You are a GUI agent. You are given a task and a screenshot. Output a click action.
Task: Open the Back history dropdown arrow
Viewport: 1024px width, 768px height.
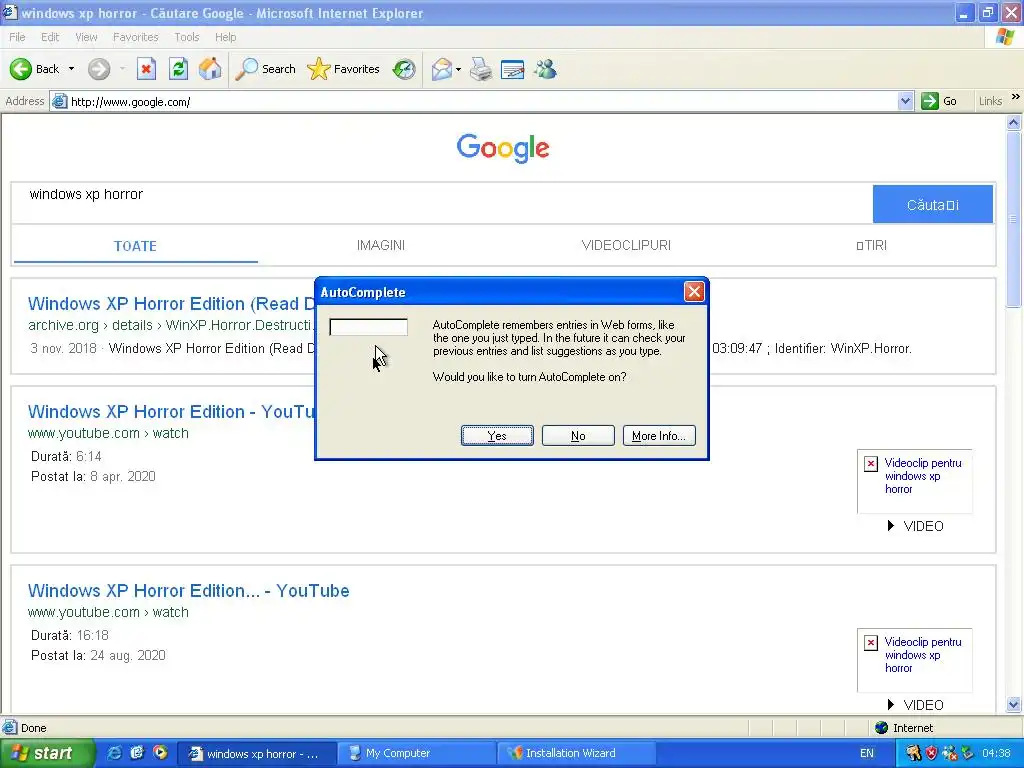click(x=71, y=69)
